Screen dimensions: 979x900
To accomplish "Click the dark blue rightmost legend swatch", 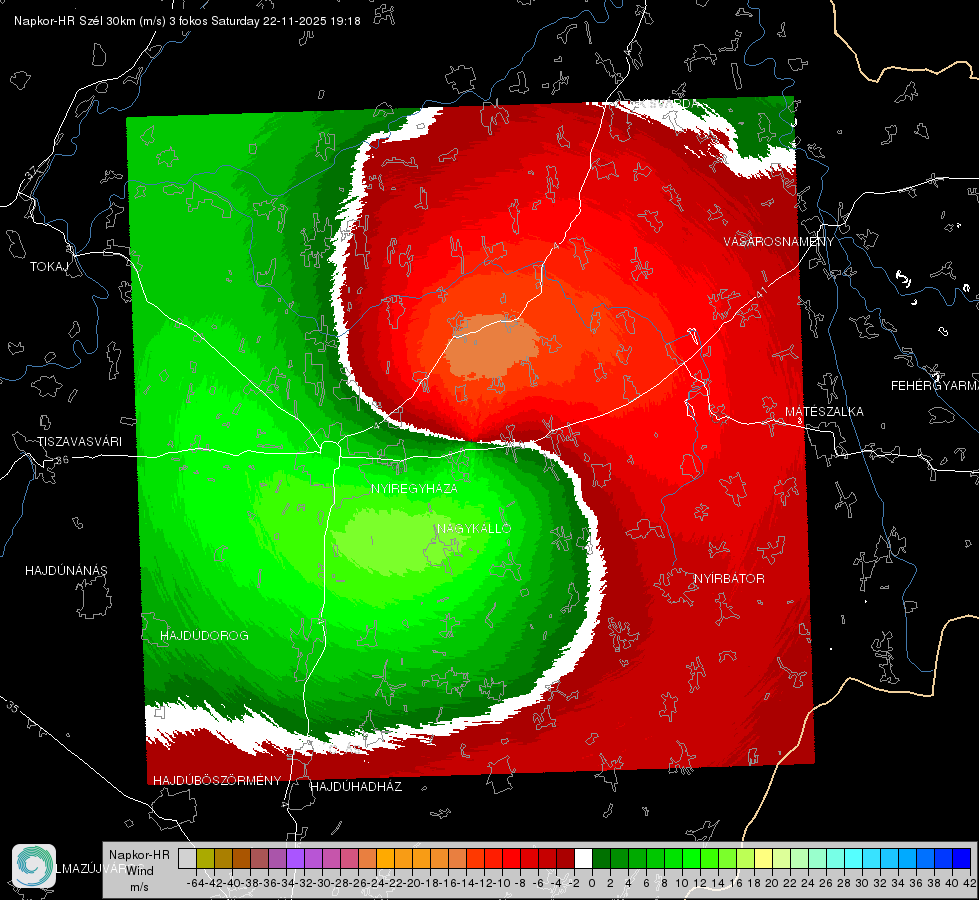I will (x=961, y=859).
